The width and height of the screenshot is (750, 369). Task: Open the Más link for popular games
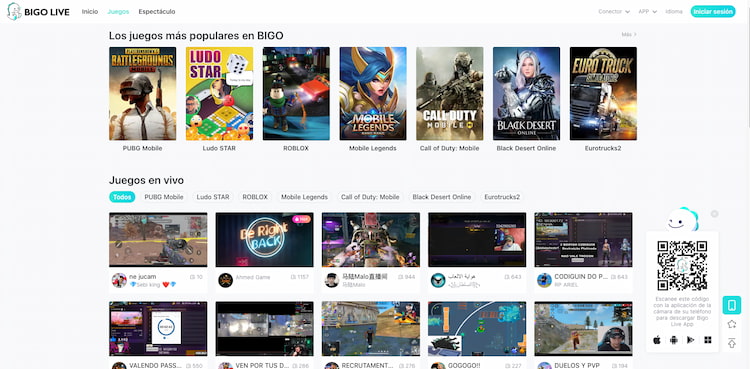click(629, 34)
